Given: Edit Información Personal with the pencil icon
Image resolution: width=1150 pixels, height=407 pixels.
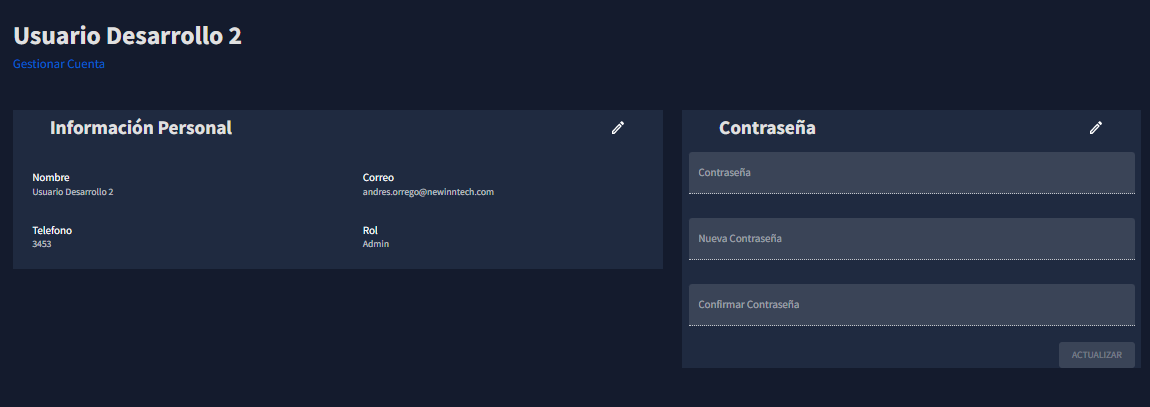Looking at the screenshot, I should pyautogui.click(x=618, y=128).
